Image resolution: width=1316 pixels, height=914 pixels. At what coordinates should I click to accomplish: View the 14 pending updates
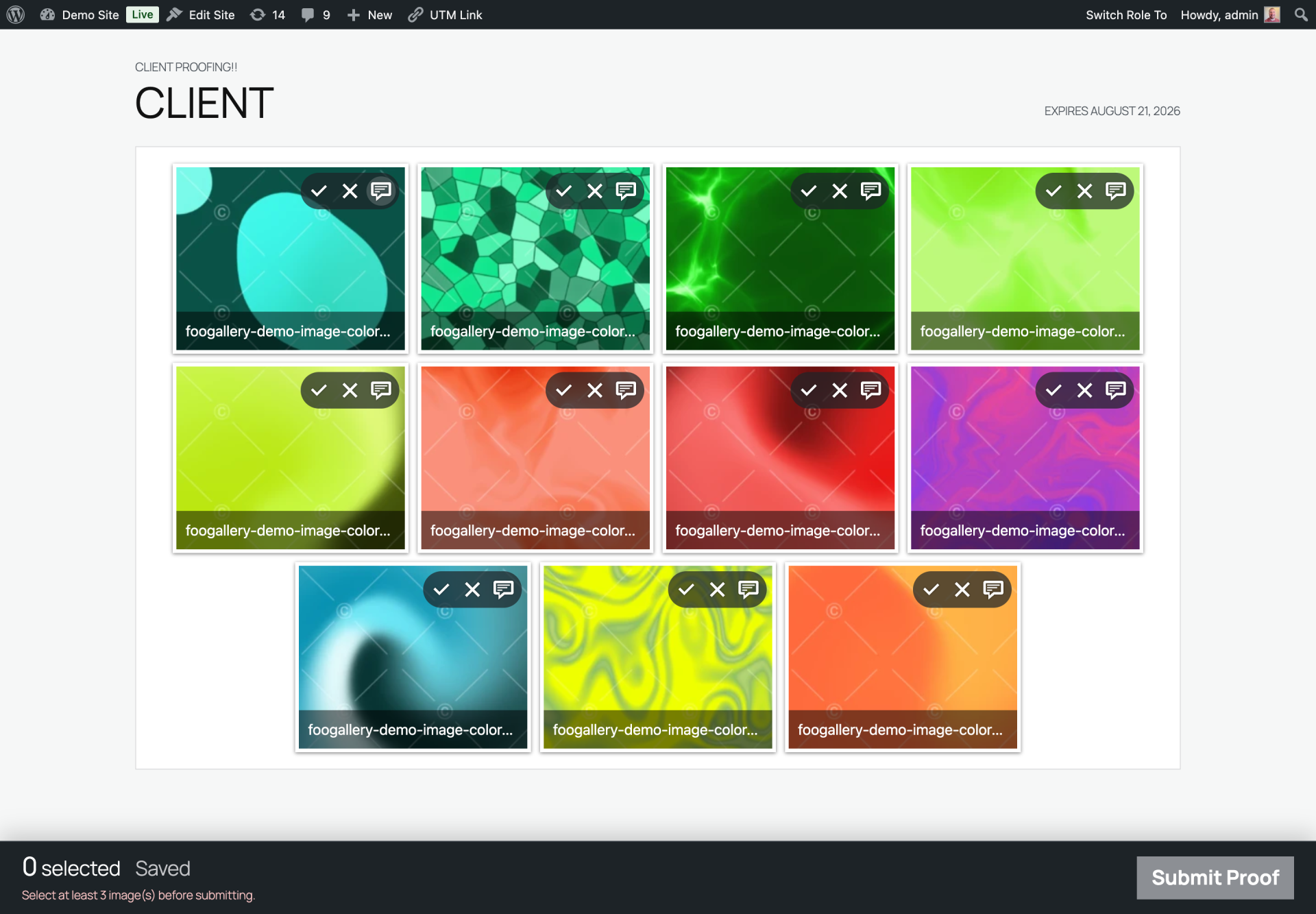coord(268,14)
